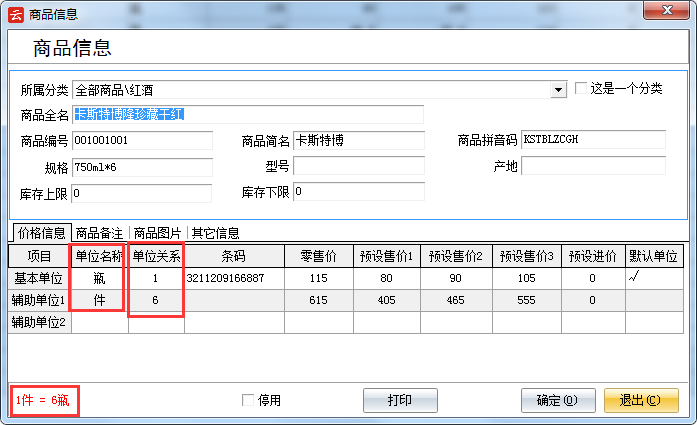Select the 条码 cell of 基本单位 row

tap(234, 277)
